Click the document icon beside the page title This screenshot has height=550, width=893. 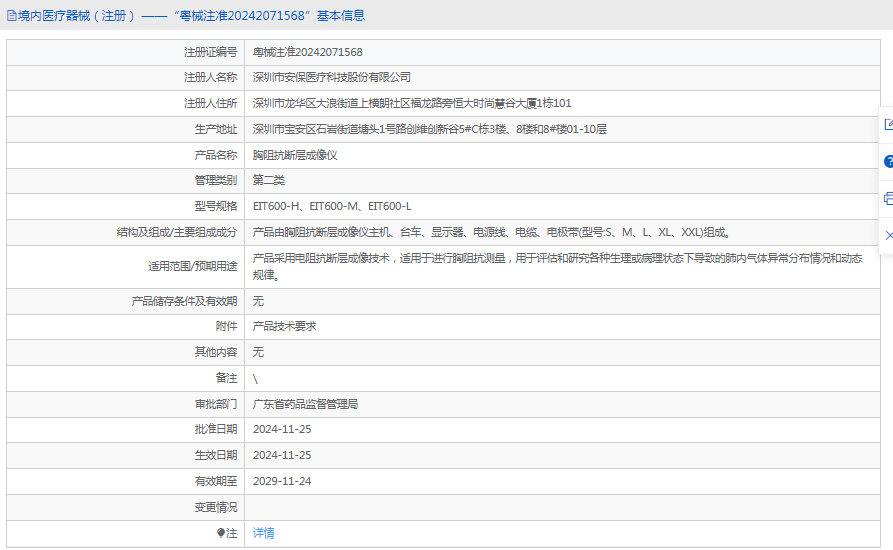11,16
